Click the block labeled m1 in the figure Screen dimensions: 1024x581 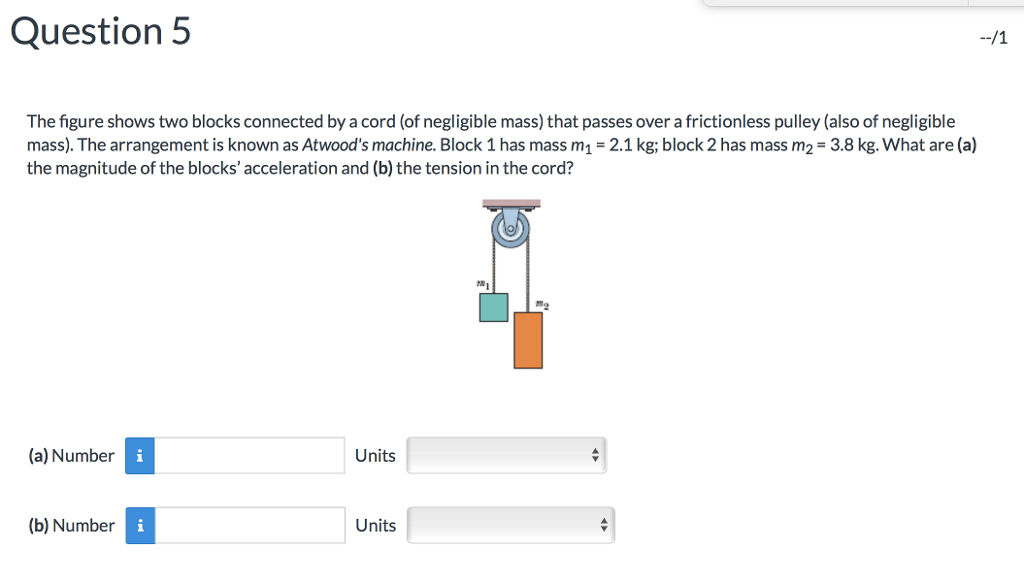(x=492, y=307)
